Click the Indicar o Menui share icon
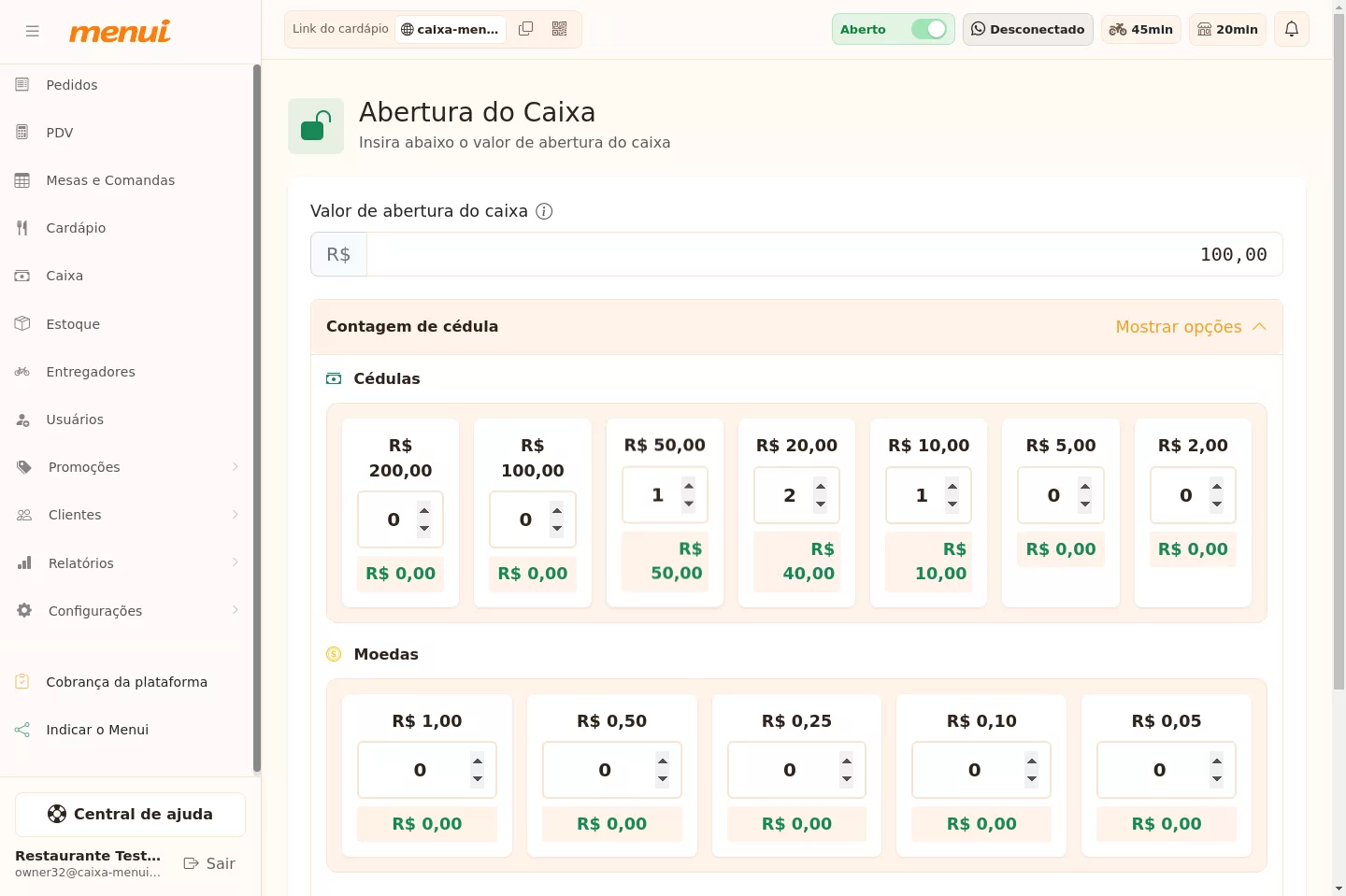The image size is (1346, 896). tap(22, 730)
